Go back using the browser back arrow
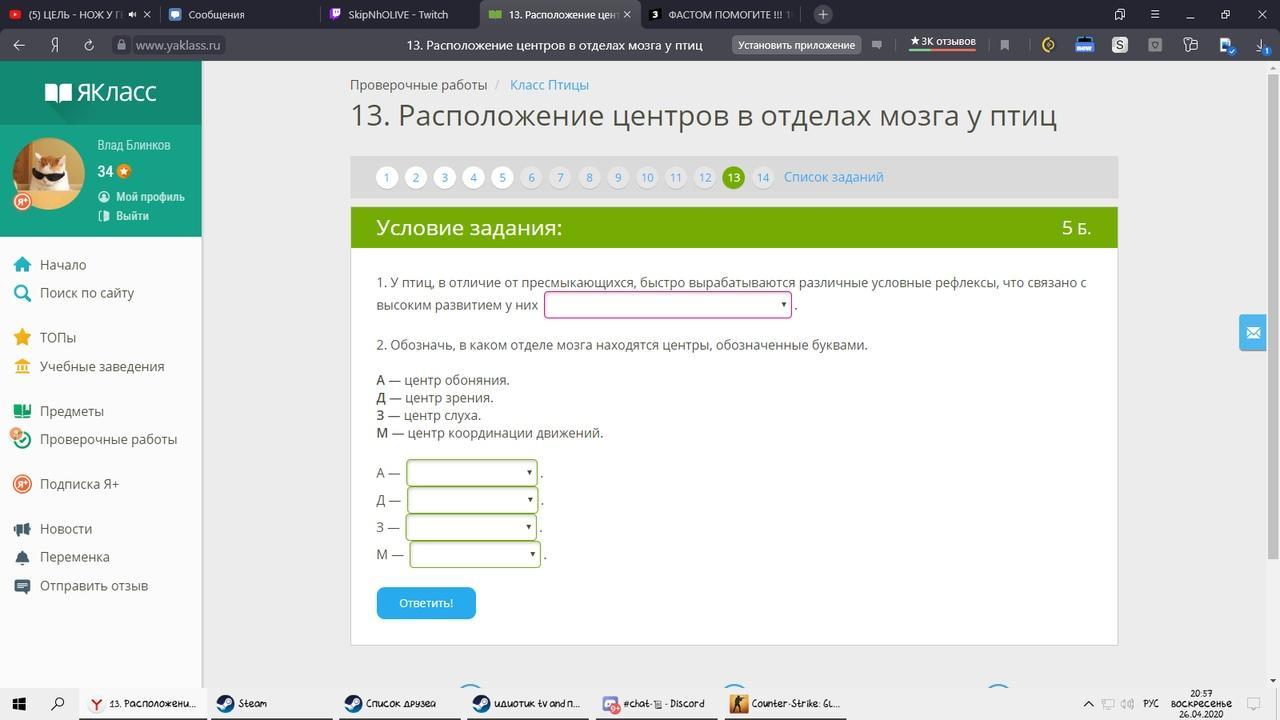 (19, 45)
